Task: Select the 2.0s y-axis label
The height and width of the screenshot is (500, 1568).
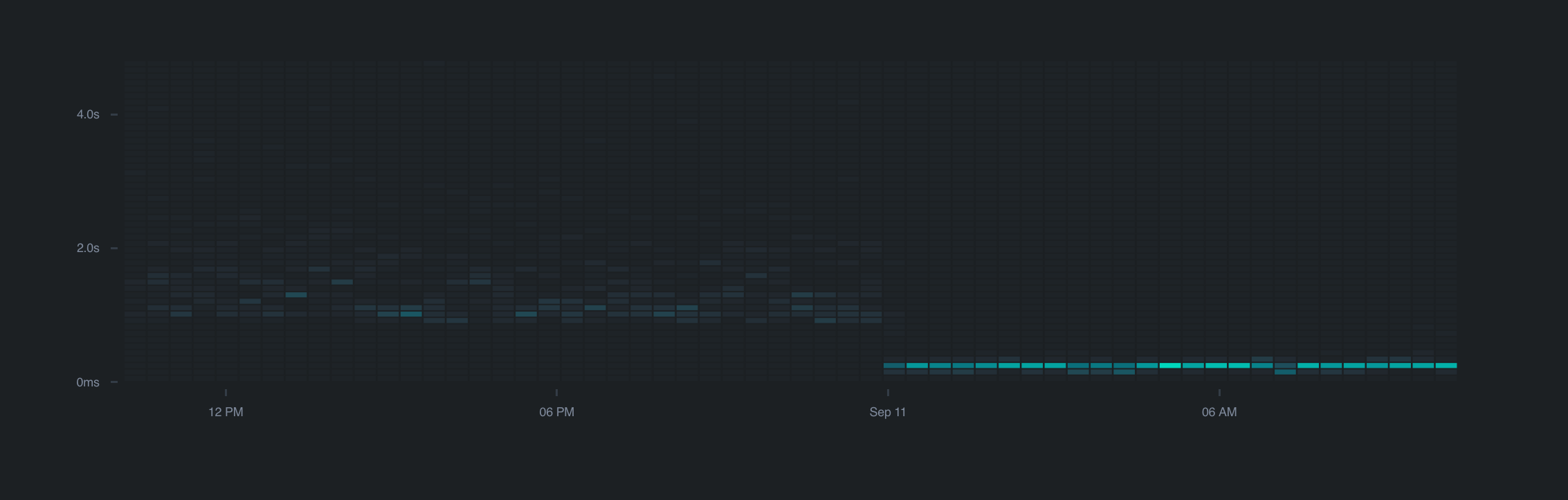Action: click(88, 248)
